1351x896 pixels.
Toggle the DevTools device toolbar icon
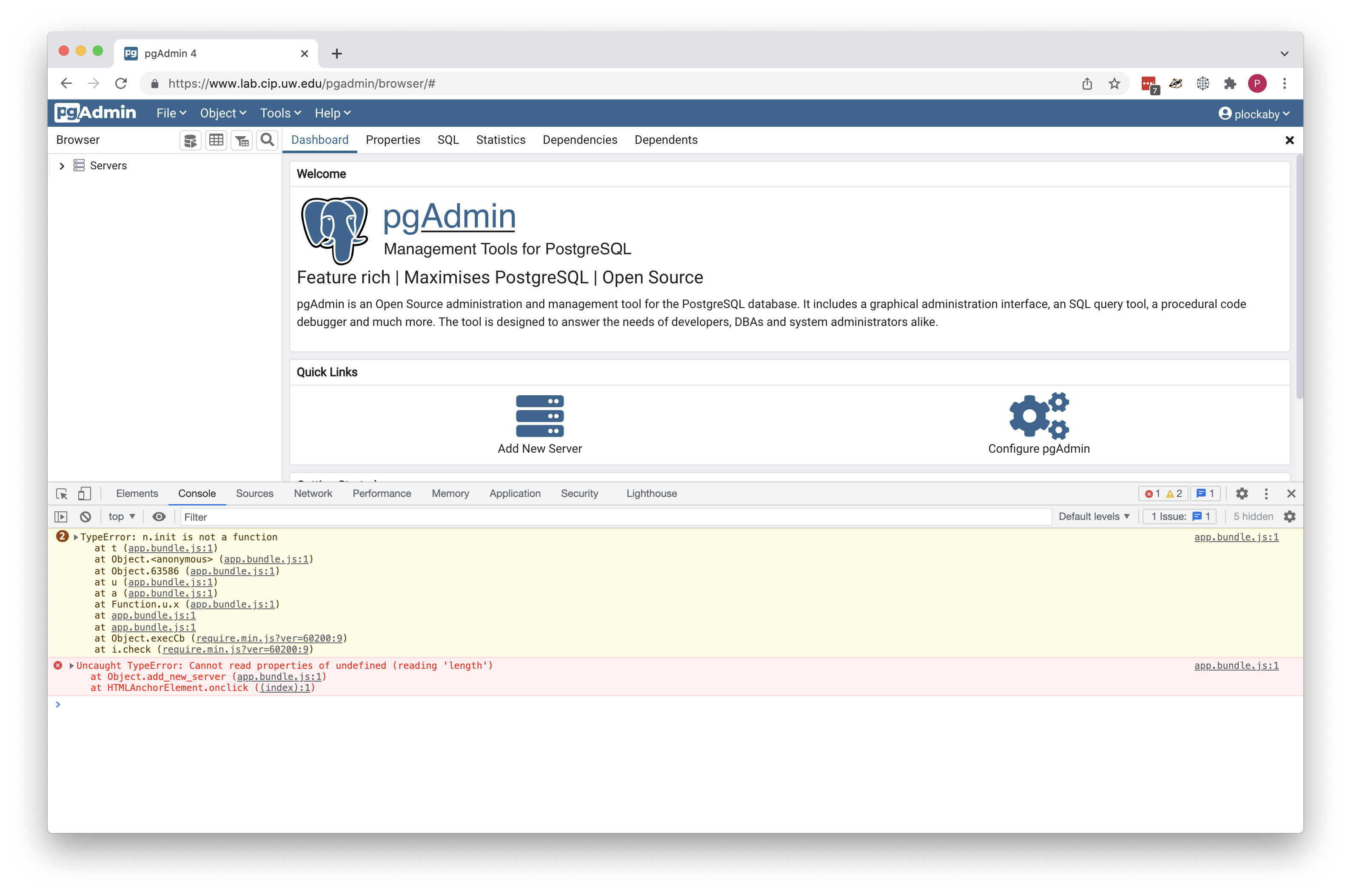click(x=85, y=493)
